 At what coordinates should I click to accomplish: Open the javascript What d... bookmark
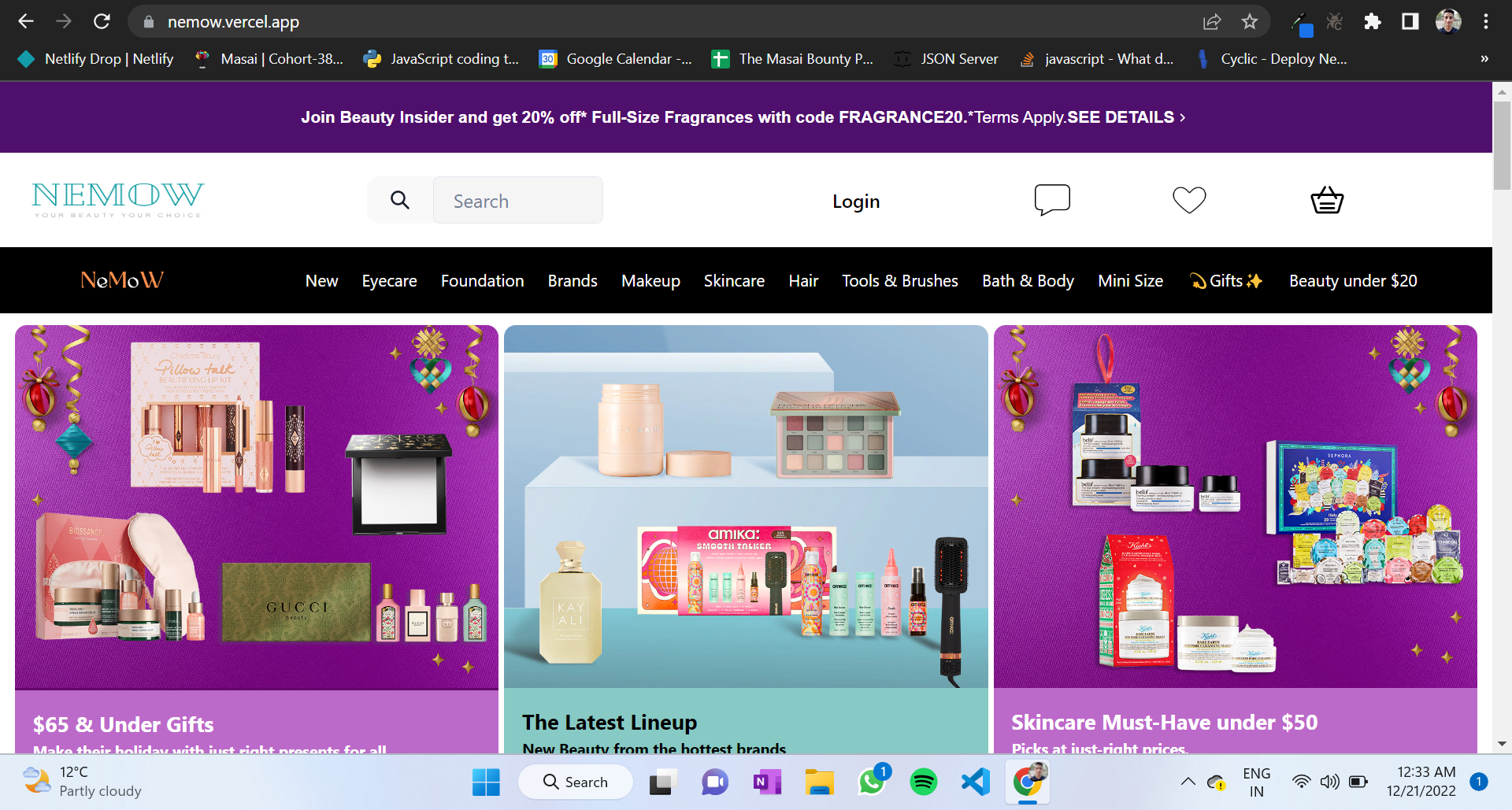pyautogui.click(x=1097, y=58)
